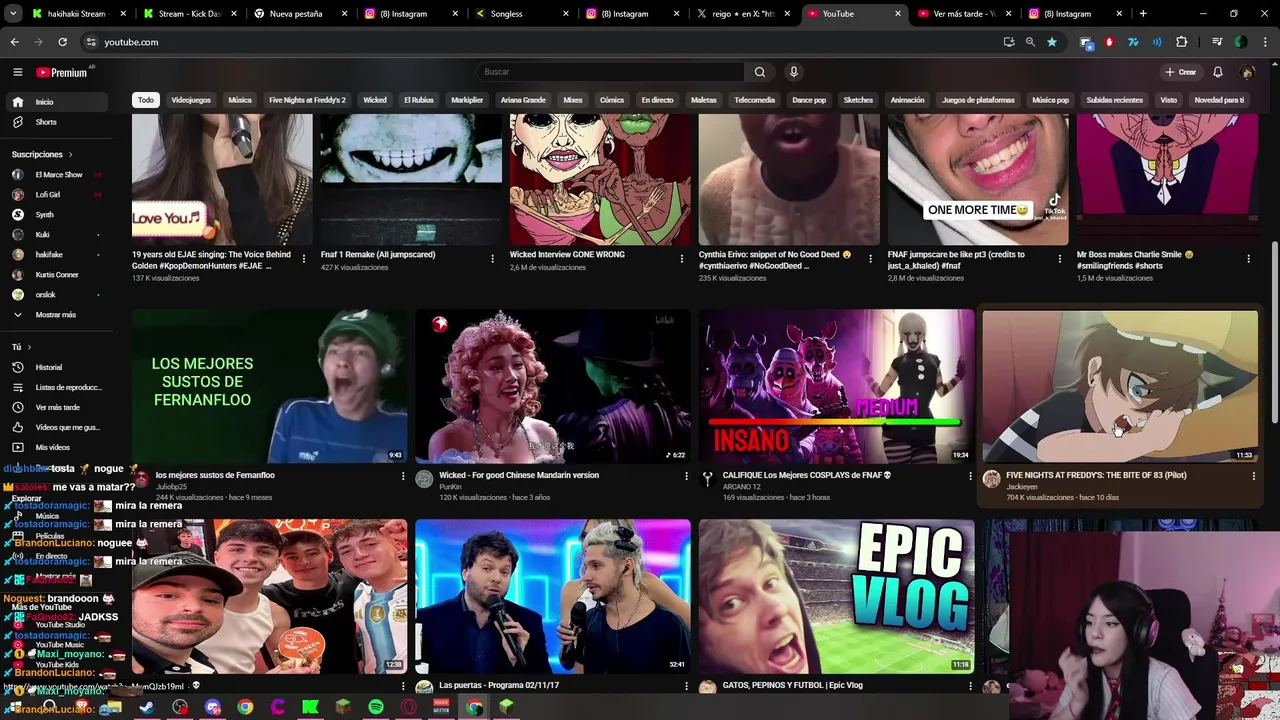The image size is (1280, 720).
Task: Select the Todo filter chip
Action: [146, 100]
